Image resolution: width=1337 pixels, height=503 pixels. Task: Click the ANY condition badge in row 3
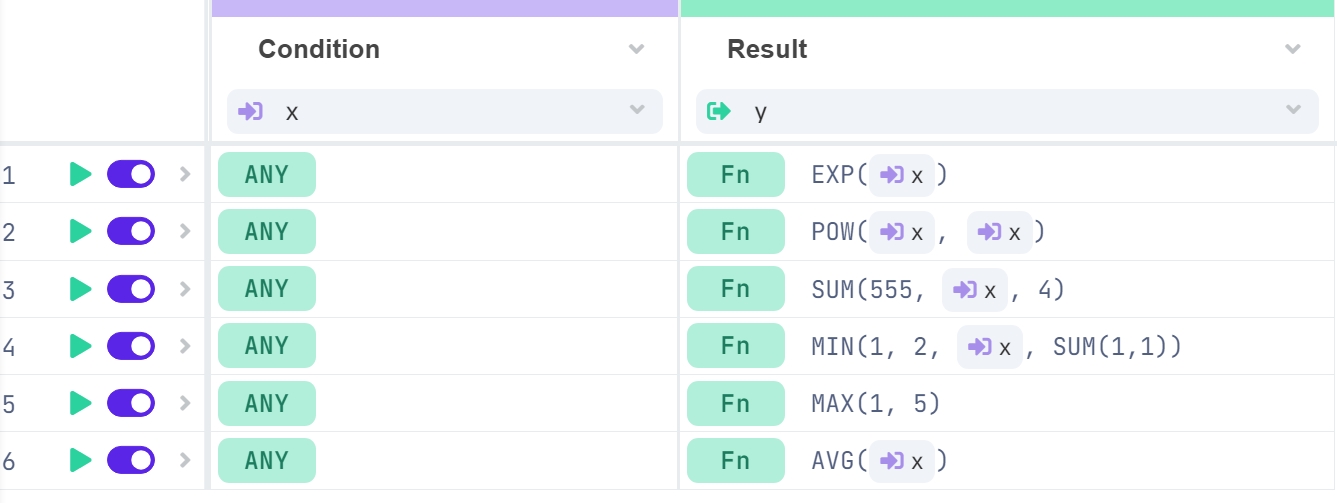pos(266,289)
